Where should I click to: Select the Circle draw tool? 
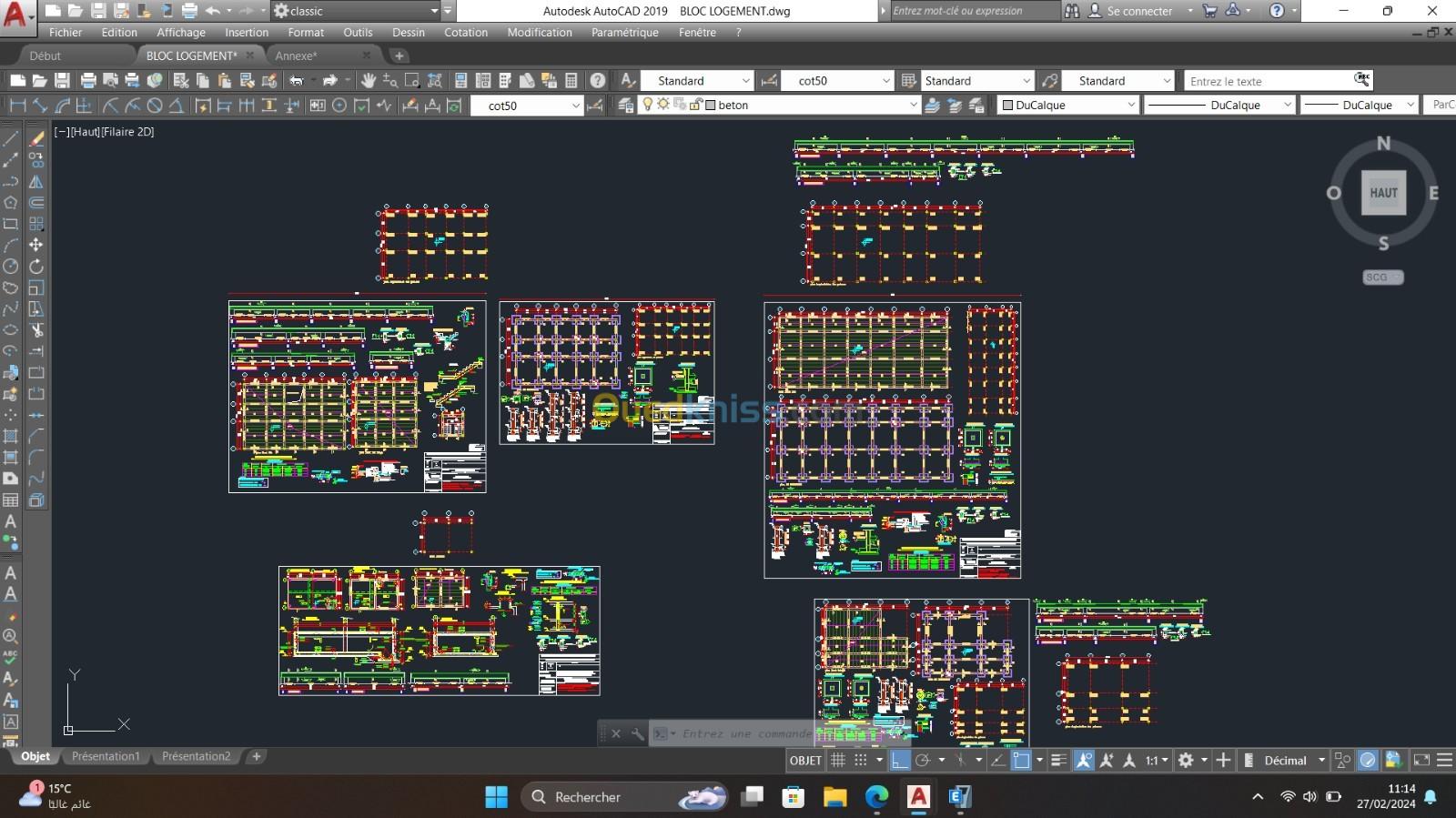pos(11,267)
